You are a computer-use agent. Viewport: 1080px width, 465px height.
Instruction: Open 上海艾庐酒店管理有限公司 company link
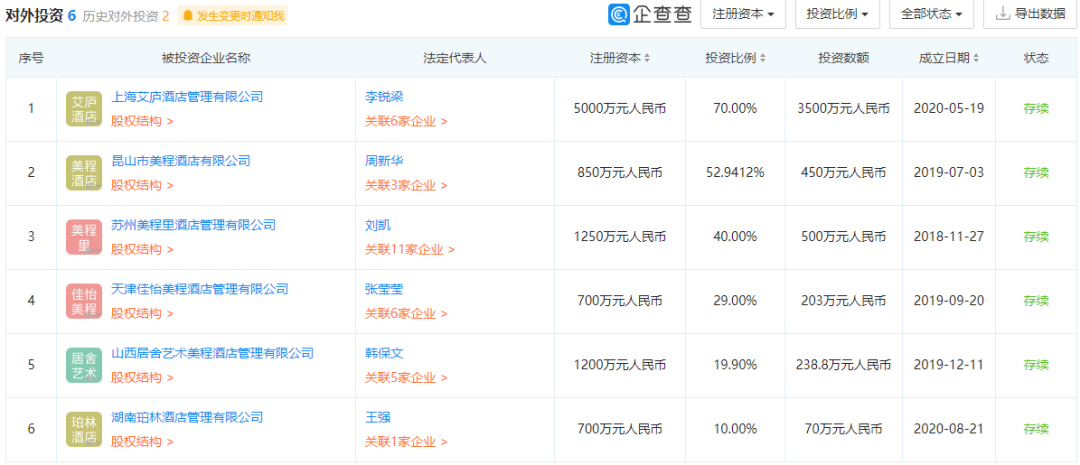187,97
